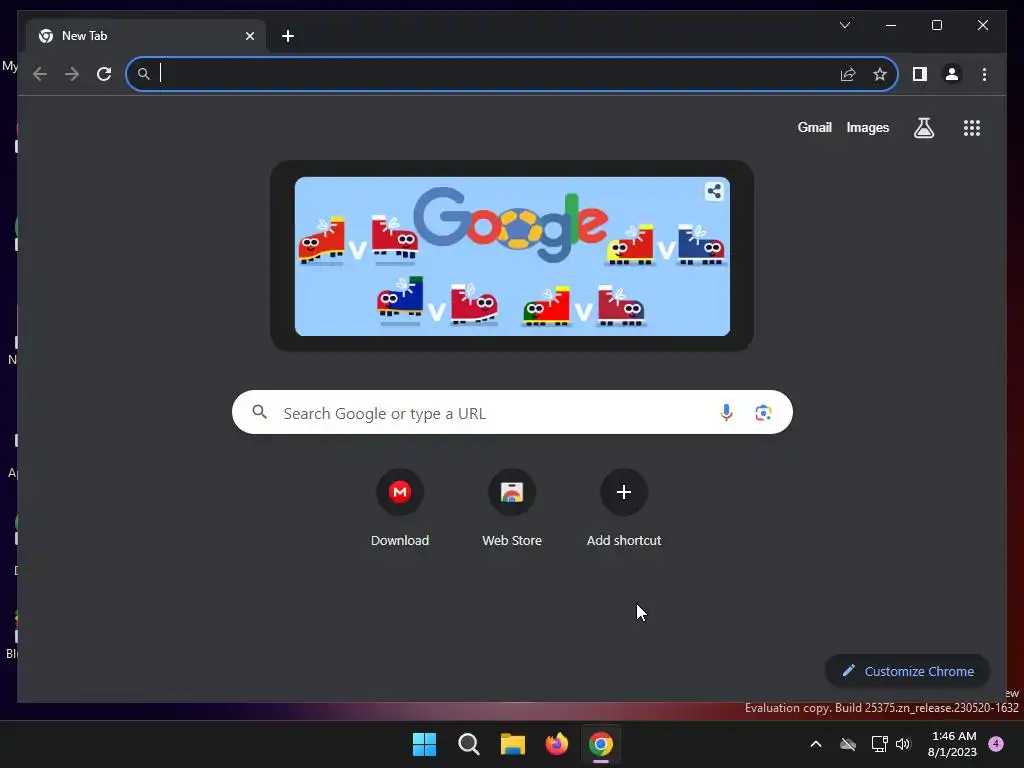Open the profile avatar menu
The image size is (1024, 768).
point(952,74)
